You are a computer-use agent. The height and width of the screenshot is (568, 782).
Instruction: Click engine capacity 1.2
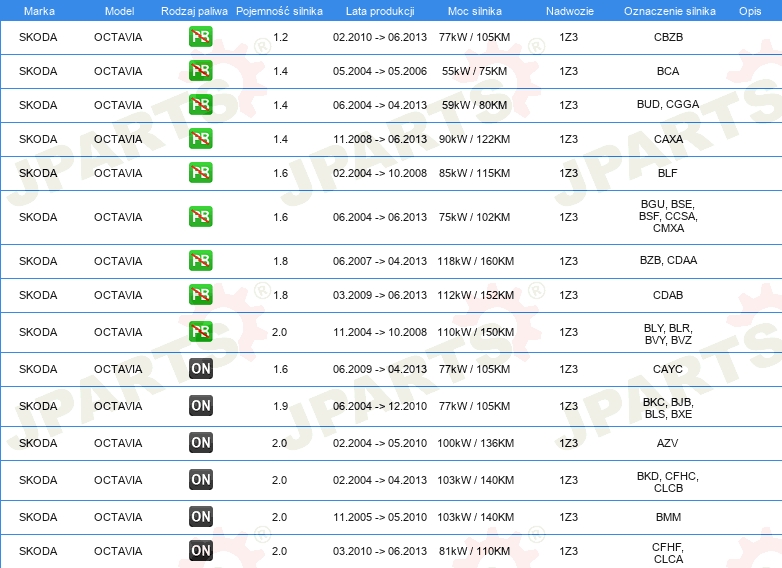tap(280, 37)
